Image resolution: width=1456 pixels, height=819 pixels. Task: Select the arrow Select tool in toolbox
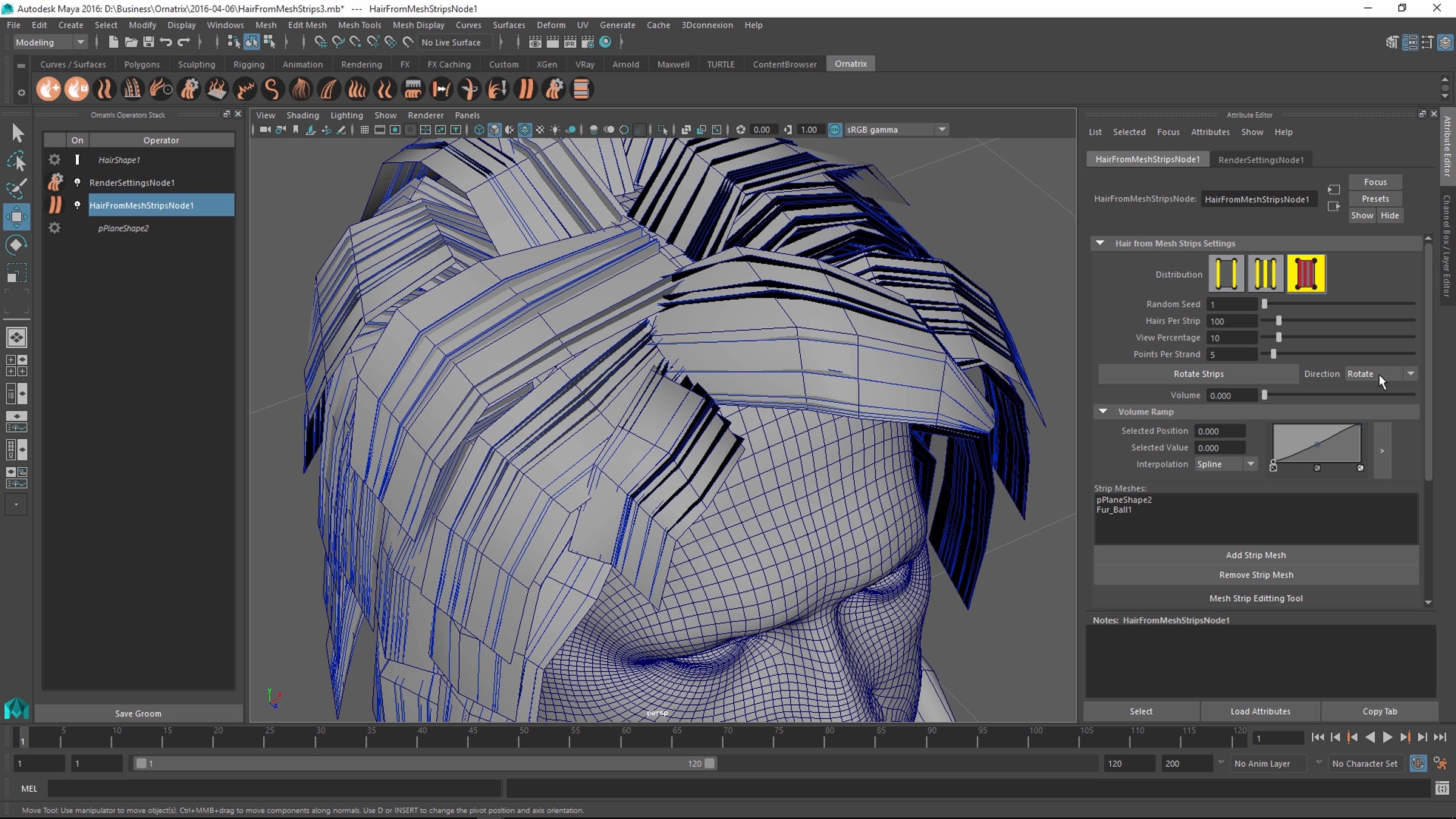coord(17,133)
